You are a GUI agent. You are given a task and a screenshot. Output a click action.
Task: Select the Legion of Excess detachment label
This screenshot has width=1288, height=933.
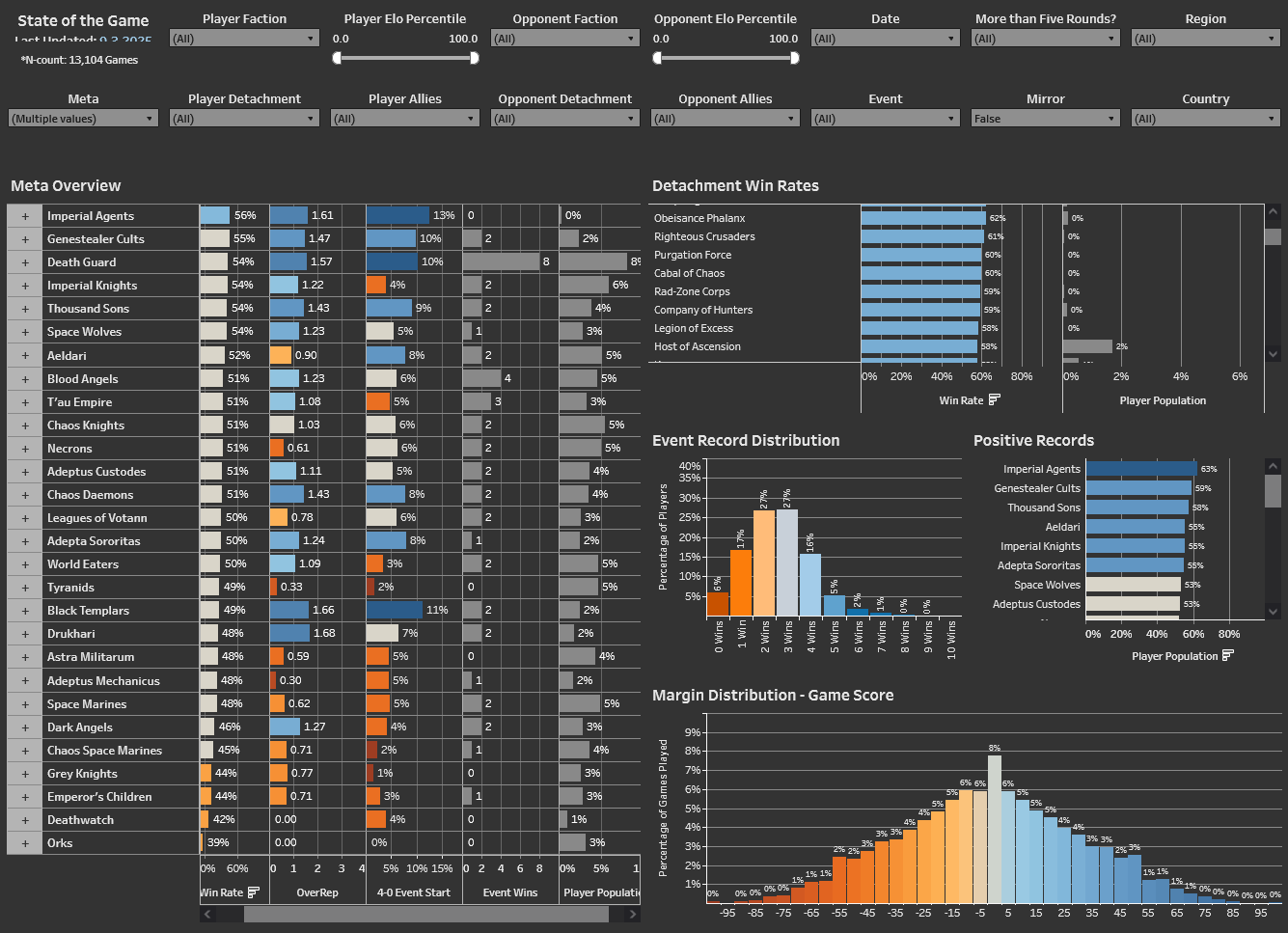694,328
